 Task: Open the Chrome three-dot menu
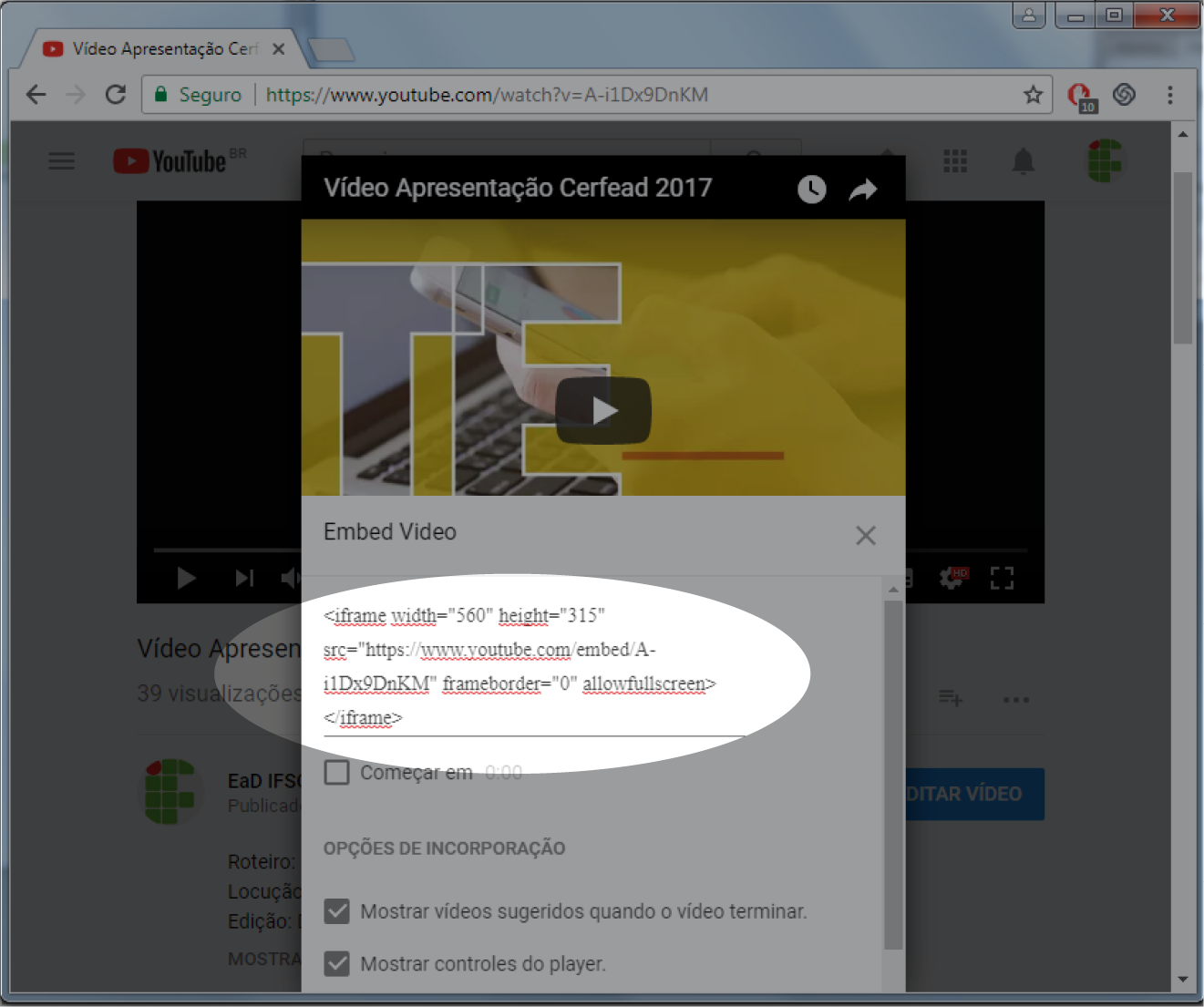coord(1169,95)
